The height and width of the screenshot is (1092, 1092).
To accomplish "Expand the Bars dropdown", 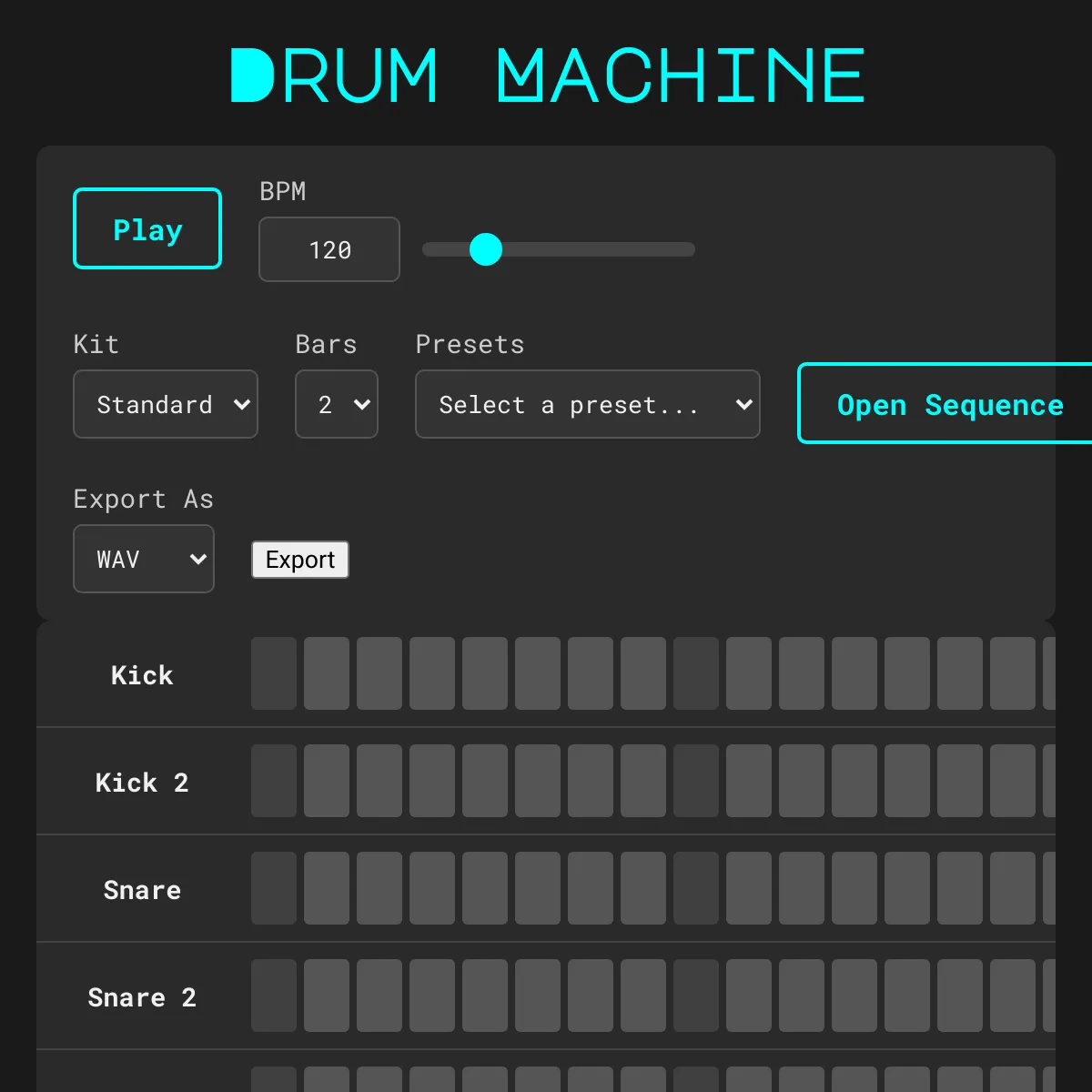I will [336, 404].
